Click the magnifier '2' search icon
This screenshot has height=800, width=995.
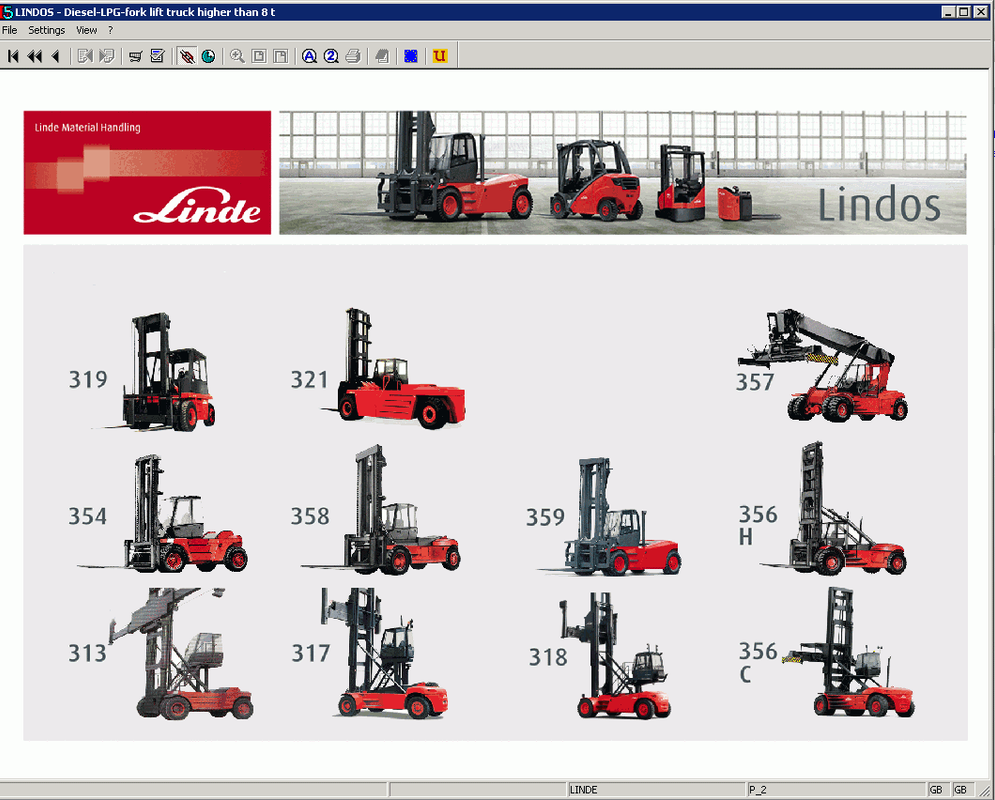[331, 56]
